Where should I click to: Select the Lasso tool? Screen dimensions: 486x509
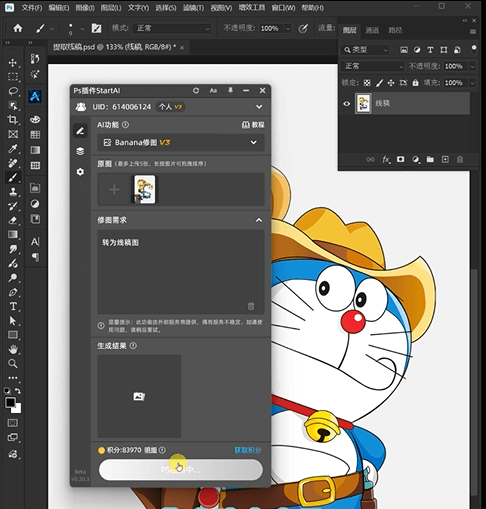[13, 91]
